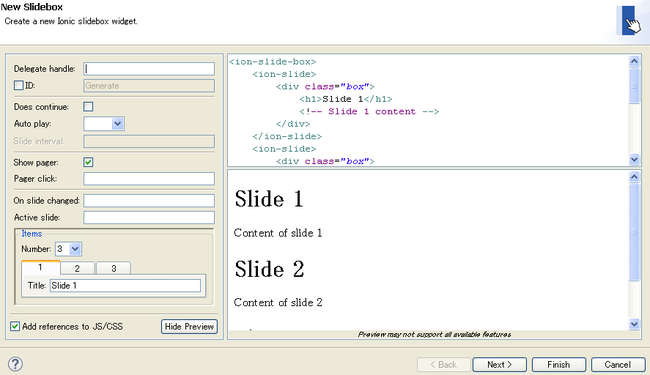Screen dimensions: 650x375
Task: Click the Active slide input field
Action: tap(149, 217)
